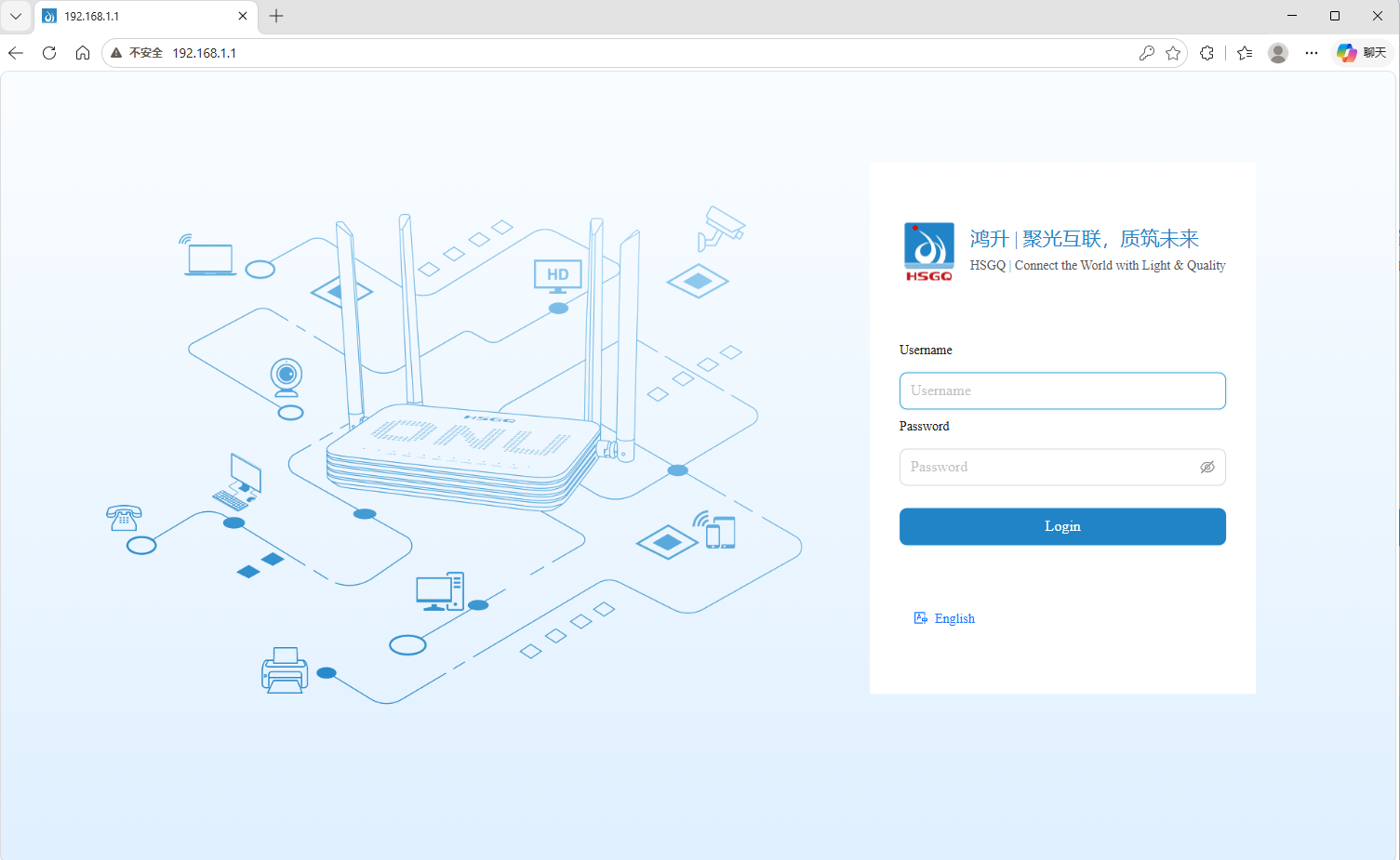Screen dimensions: 1400x860
Task: Click the not-secure site info warning
Action: click(137, 53)
